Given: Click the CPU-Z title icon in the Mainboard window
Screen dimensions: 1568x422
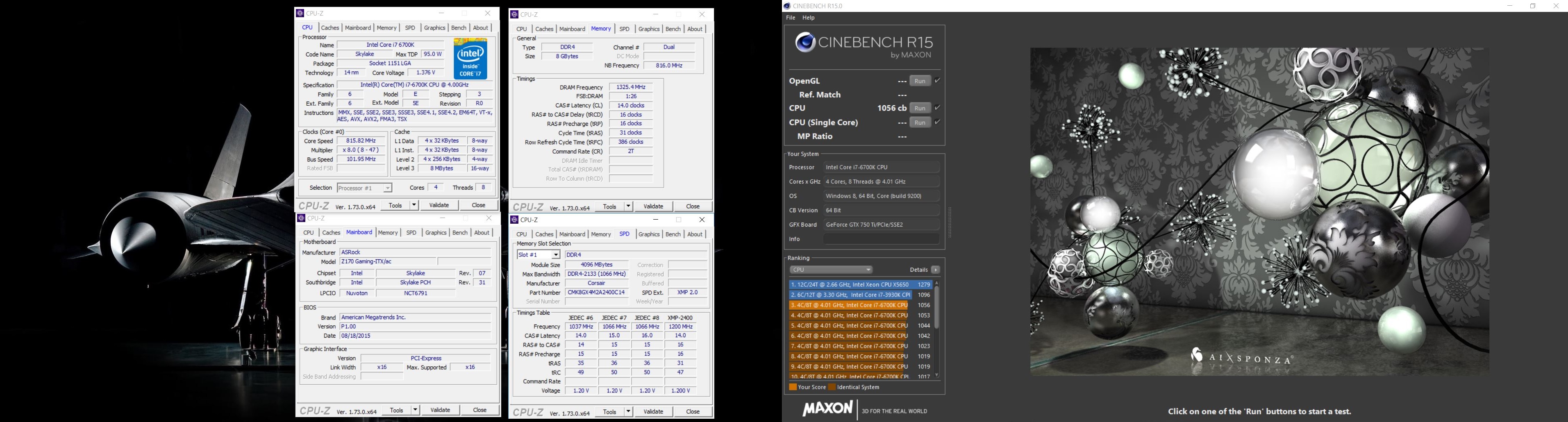Looking at the screenshot, I should pos(301,218).
